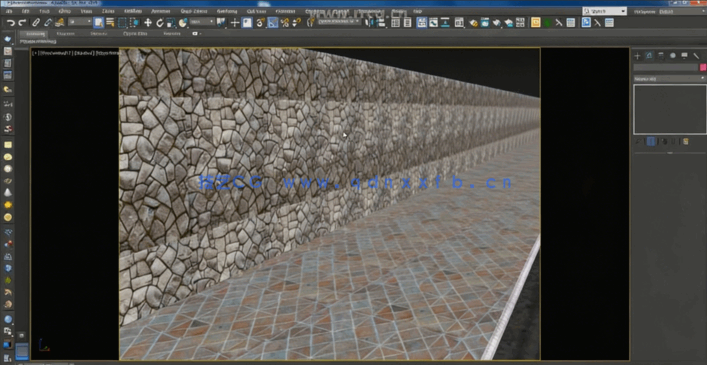
Task: Toggle the 3D Snaps button
Action: [261, 23]
